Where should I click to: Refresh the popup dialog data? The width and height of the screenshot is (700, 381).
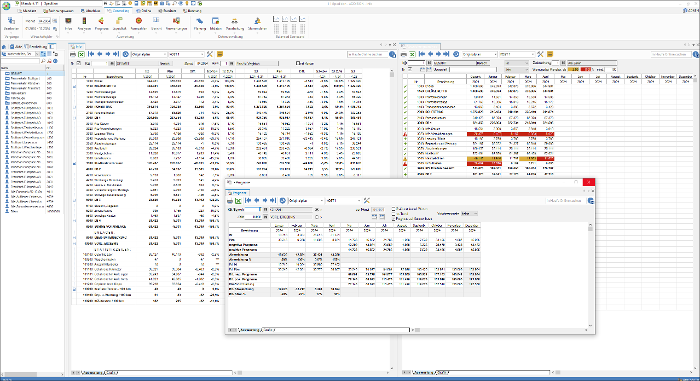click(x=283, y=201)
